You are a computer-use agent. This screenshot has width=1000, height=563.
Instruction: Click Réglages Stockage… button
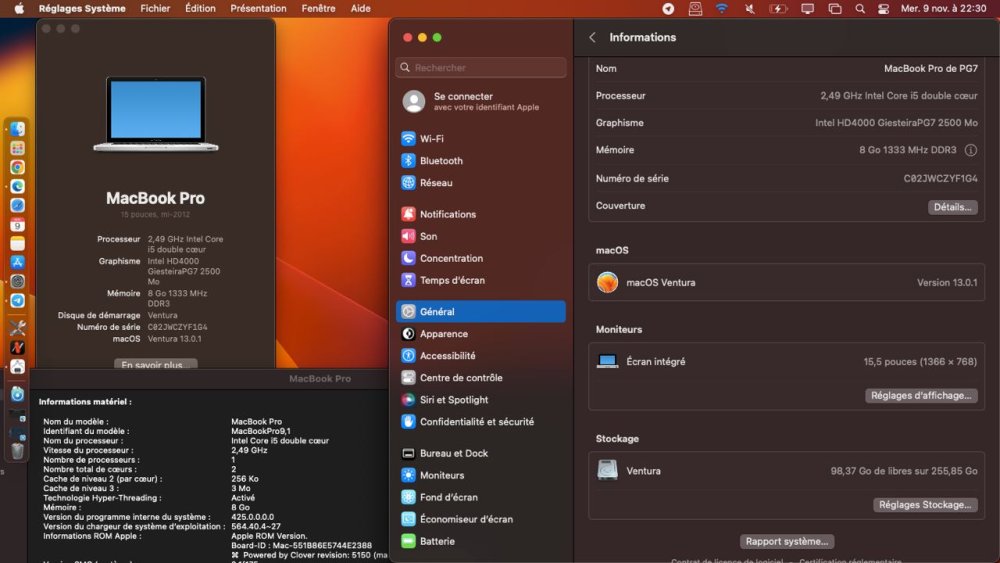(x=925, y=504)
